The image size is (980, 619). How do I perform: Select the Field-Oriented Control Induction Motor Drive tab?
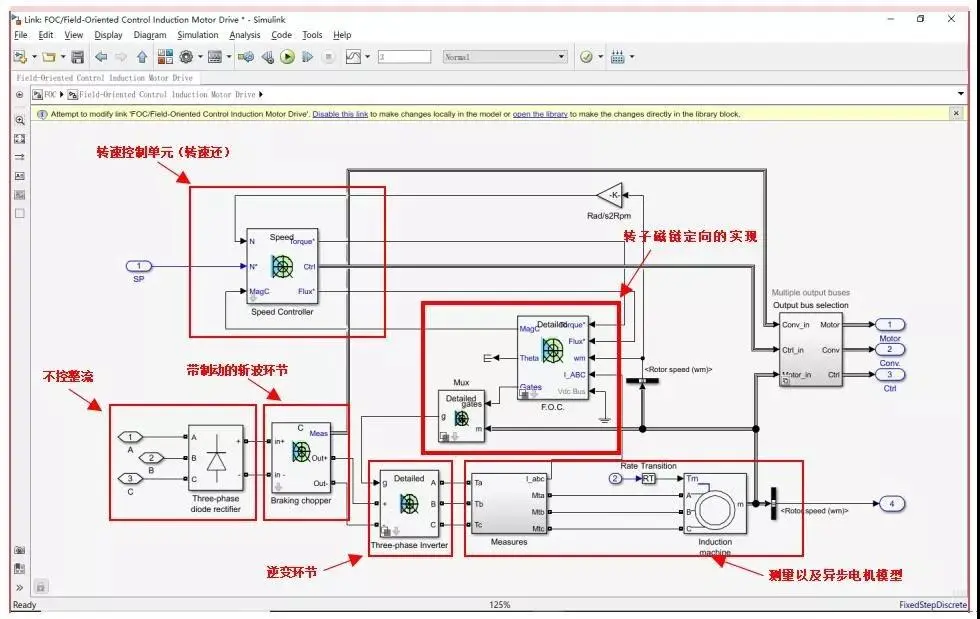pos(105,78)
